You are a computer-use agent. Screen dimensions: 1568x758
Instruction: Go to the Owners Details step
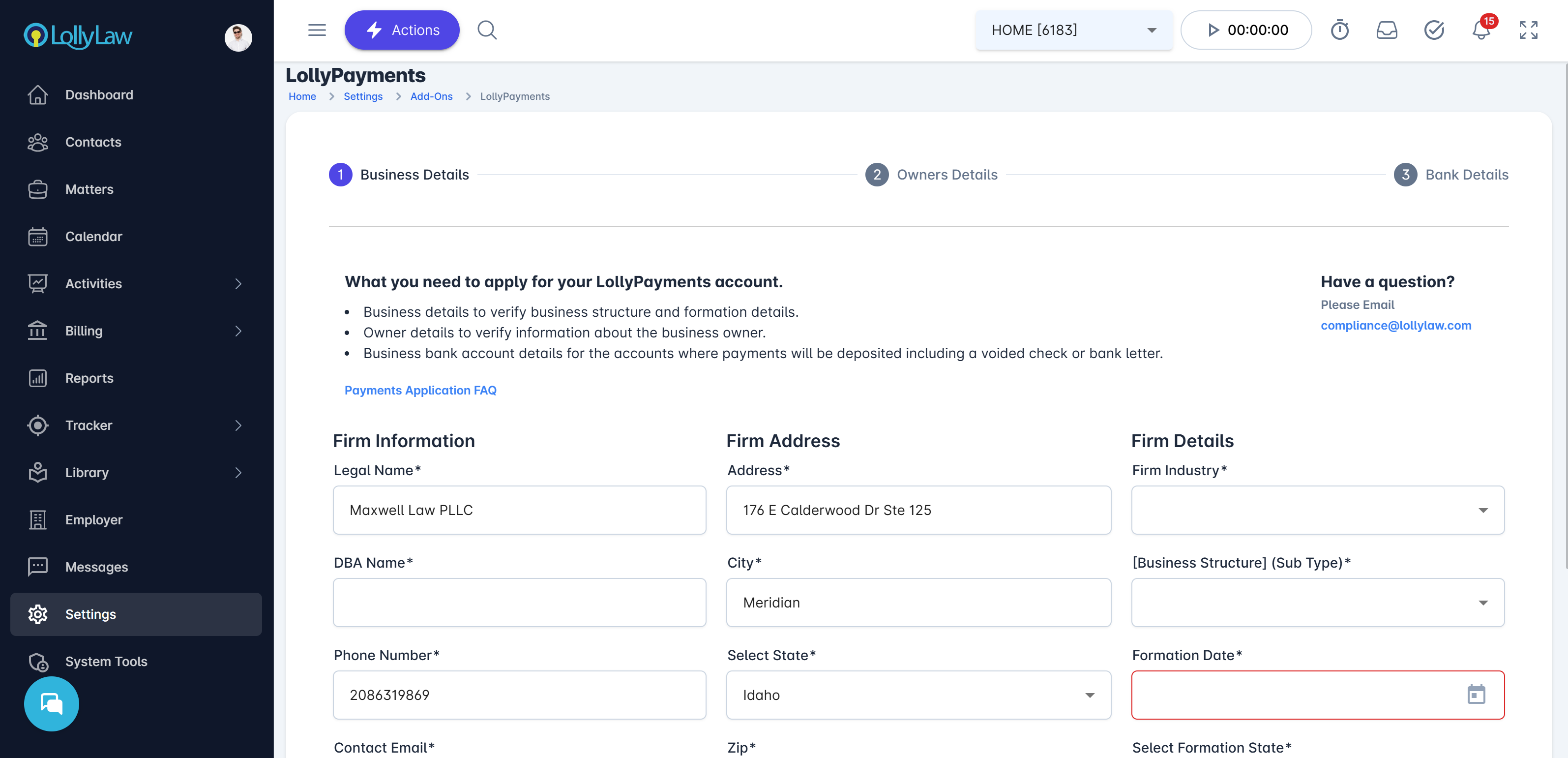click(x=931, y=175)
